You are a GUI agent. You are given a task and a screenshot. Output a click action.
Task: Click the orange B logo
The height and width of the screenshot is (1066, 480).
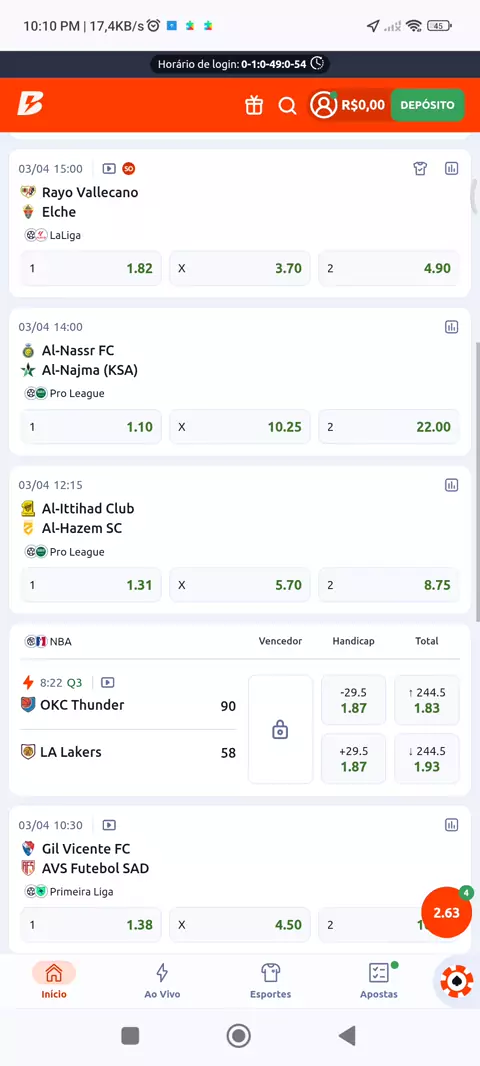coord(30,105)
